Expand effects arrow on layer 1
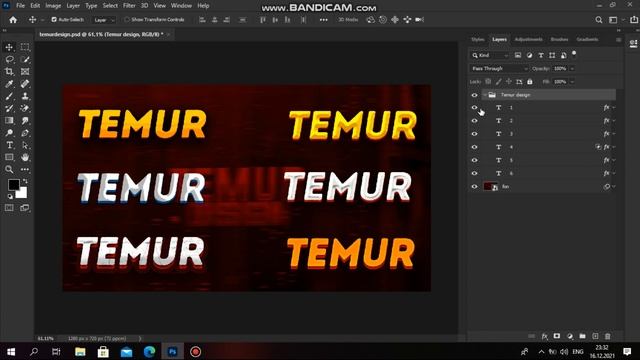Viewport: 640px width, 360px height. tap(613, 108)
